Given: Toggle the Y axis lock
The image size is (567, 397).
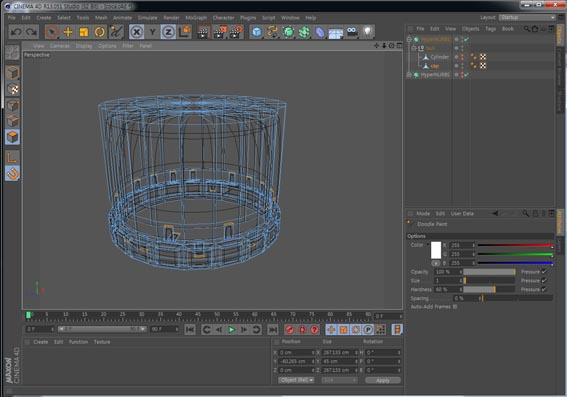Looking at the screenshot, I should click(x=152, y=32).
